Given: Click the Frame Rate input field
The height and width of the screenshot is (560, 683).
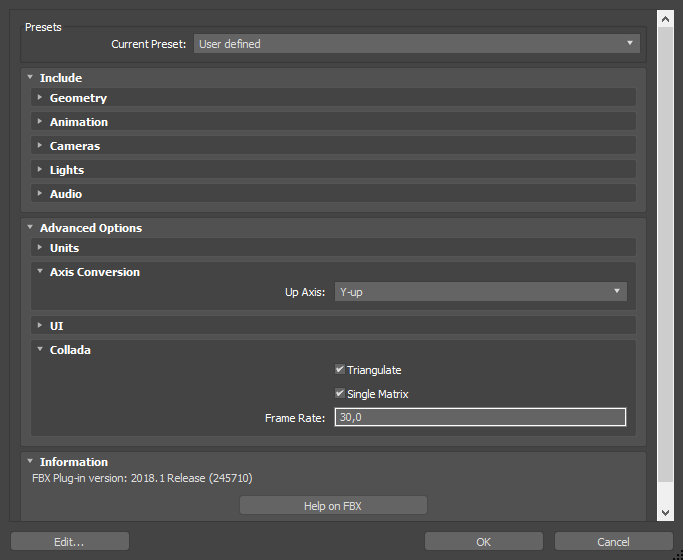Looking at the screenshot, I should coord(480,418).
